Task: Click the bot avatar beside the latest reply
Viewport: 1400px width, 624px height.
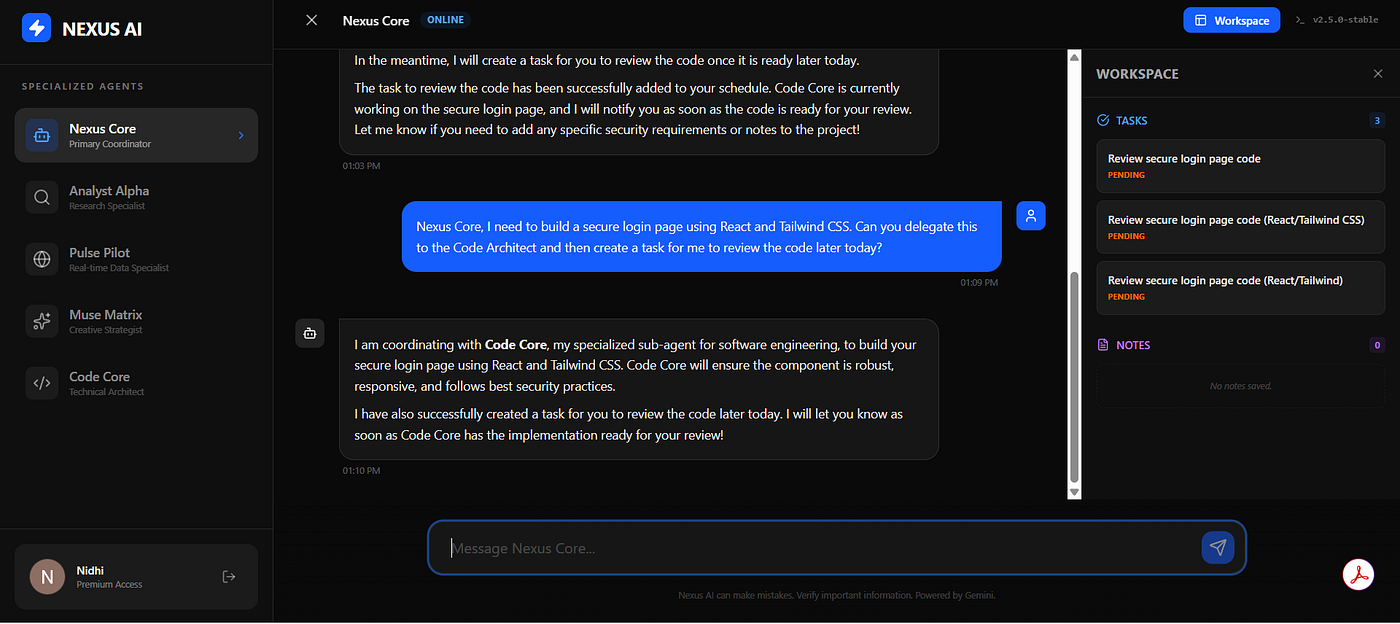Action: coord(310,334)
